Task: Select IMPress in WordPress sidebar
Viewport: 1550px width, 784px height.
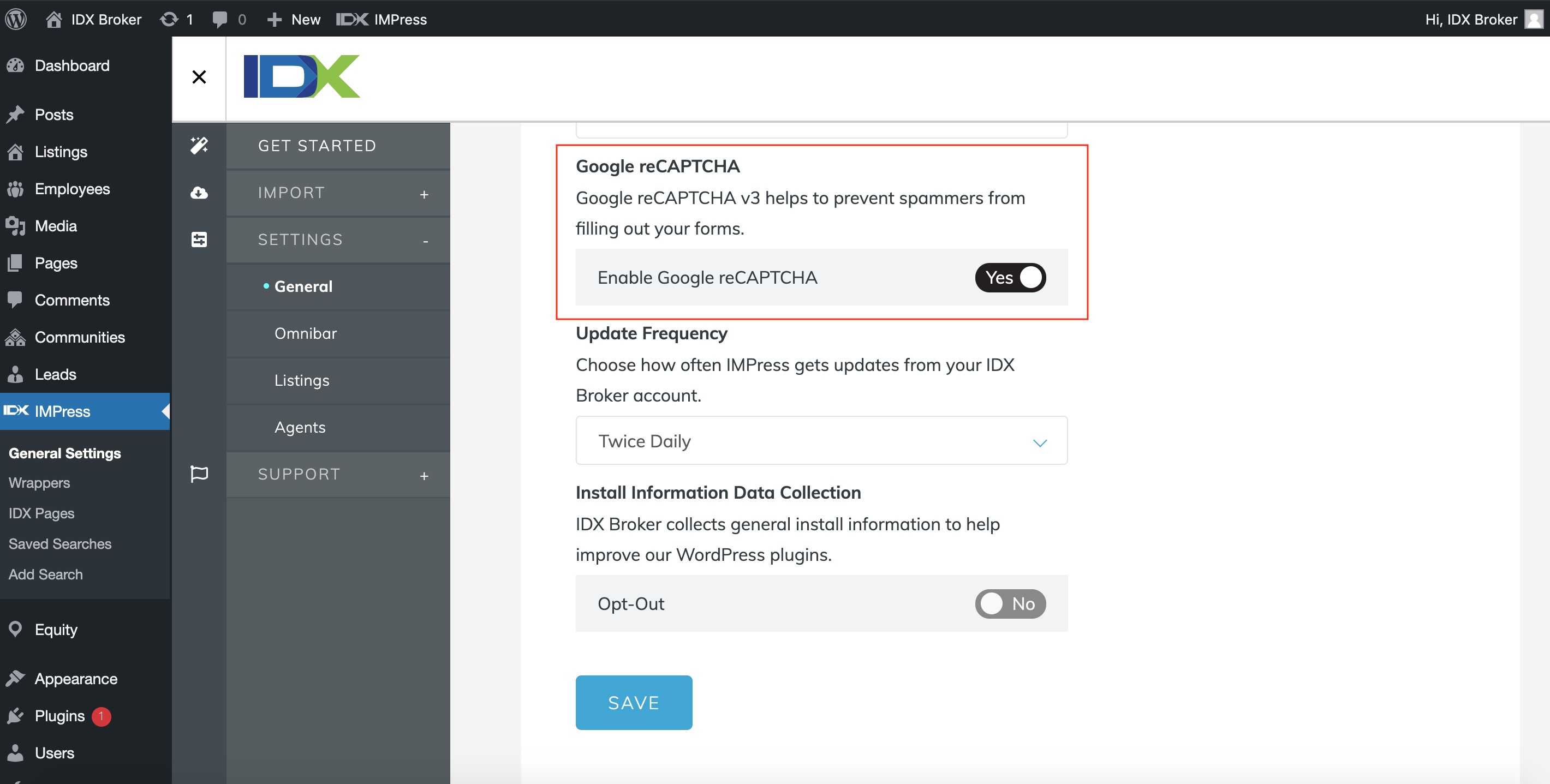Action: [85, 411]
